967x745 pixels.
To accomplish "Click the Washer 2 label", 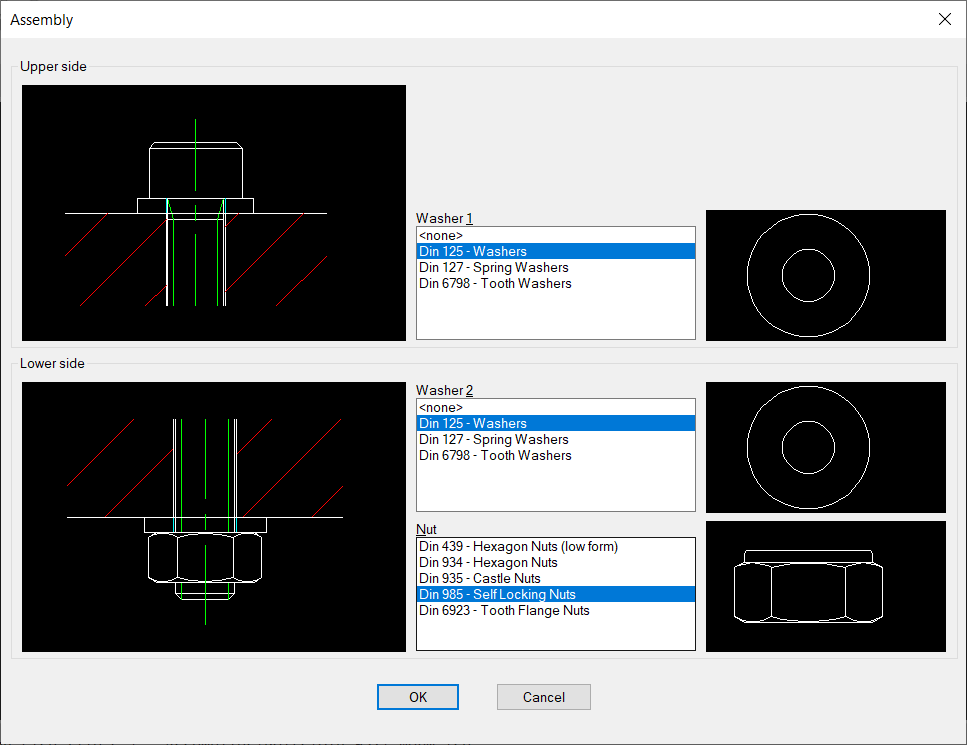I will pos(444,390).
